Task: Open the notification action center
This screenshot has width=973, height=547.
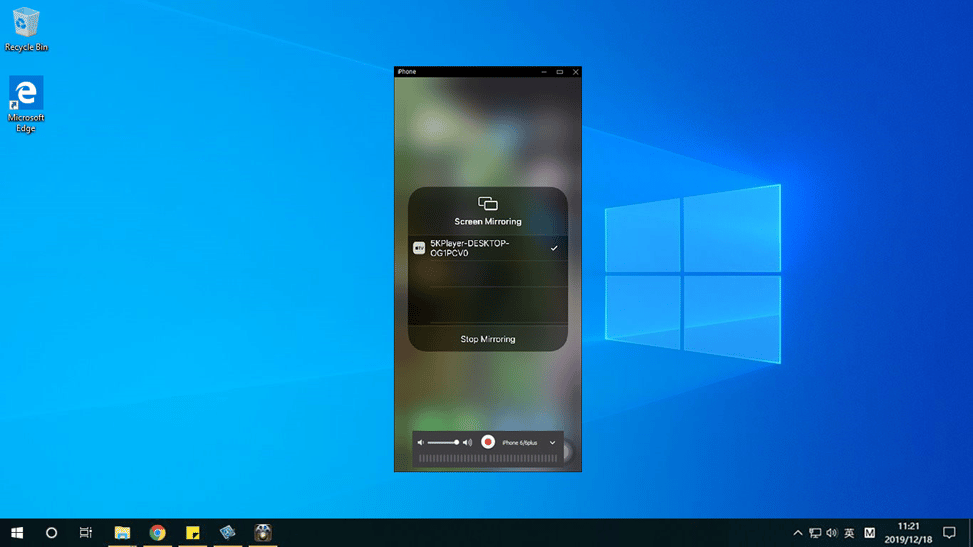Action: point(949,533)
